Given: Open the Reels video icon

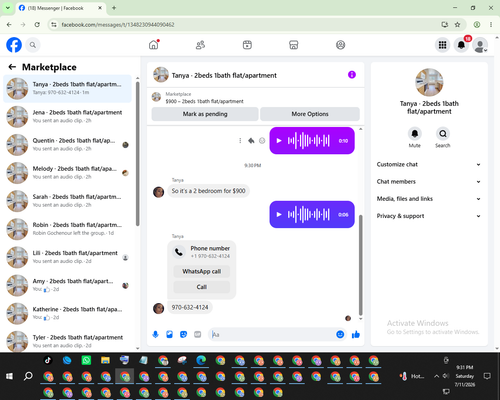Looking at the screenshot, I should click(x=247, y=45).
